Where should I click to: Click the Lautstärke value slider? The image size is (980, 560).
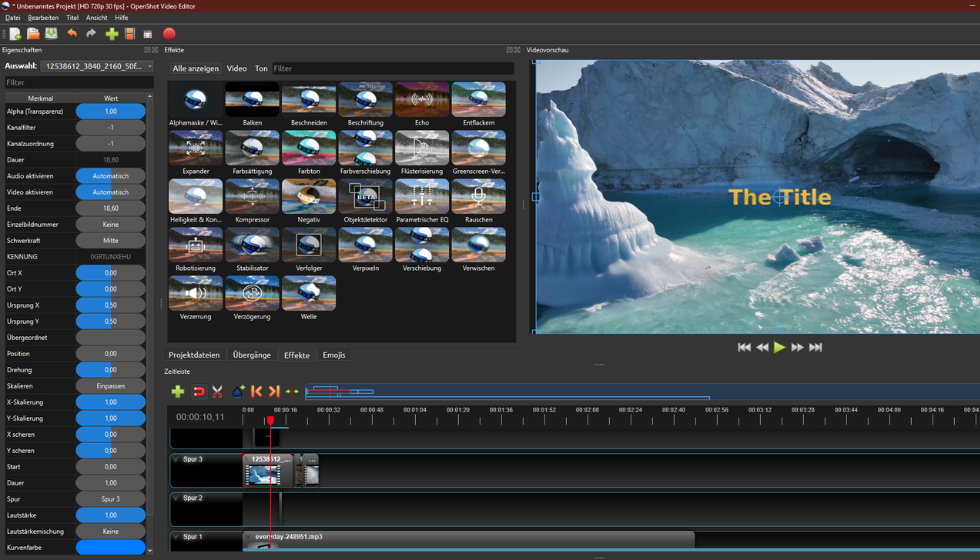pyautogui.click(x=111, y=515)
